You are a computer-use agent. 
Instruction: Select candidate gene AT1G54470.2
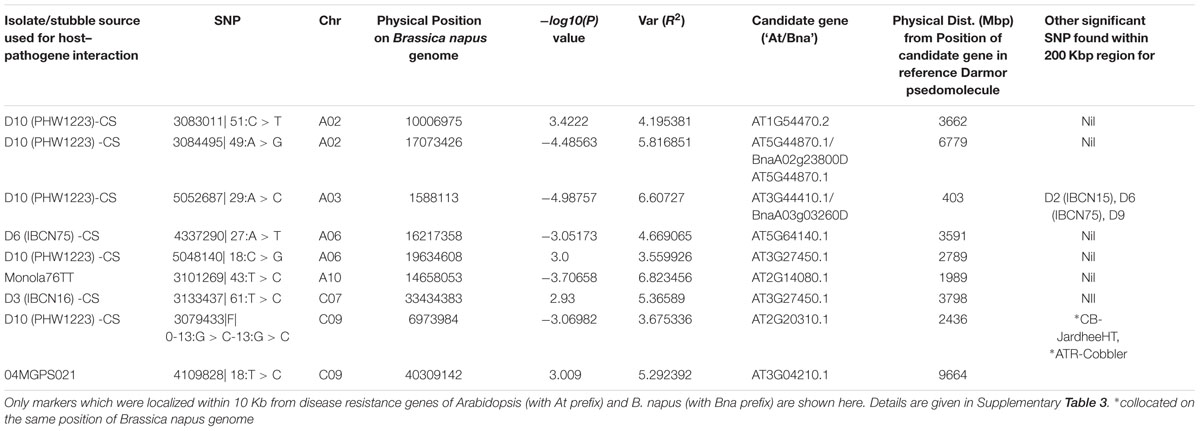[x=794, y=120]
